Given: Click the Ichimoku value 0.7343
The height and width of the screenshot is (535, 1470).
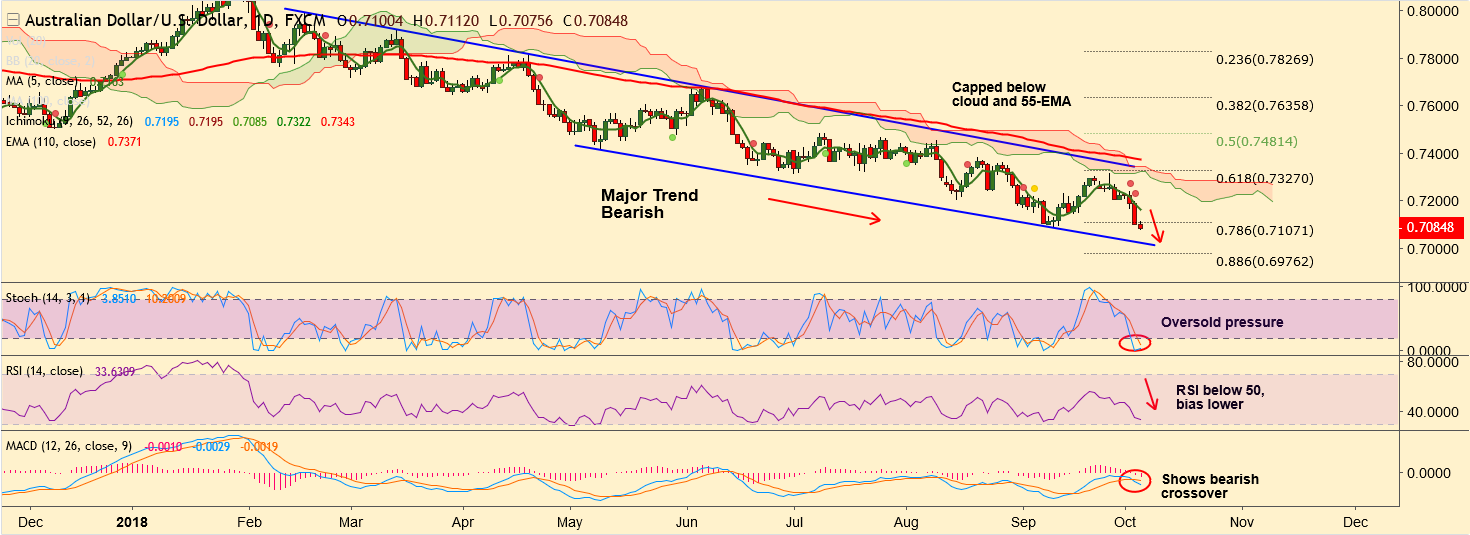Looking at the screenshot, I should point(337,121).
